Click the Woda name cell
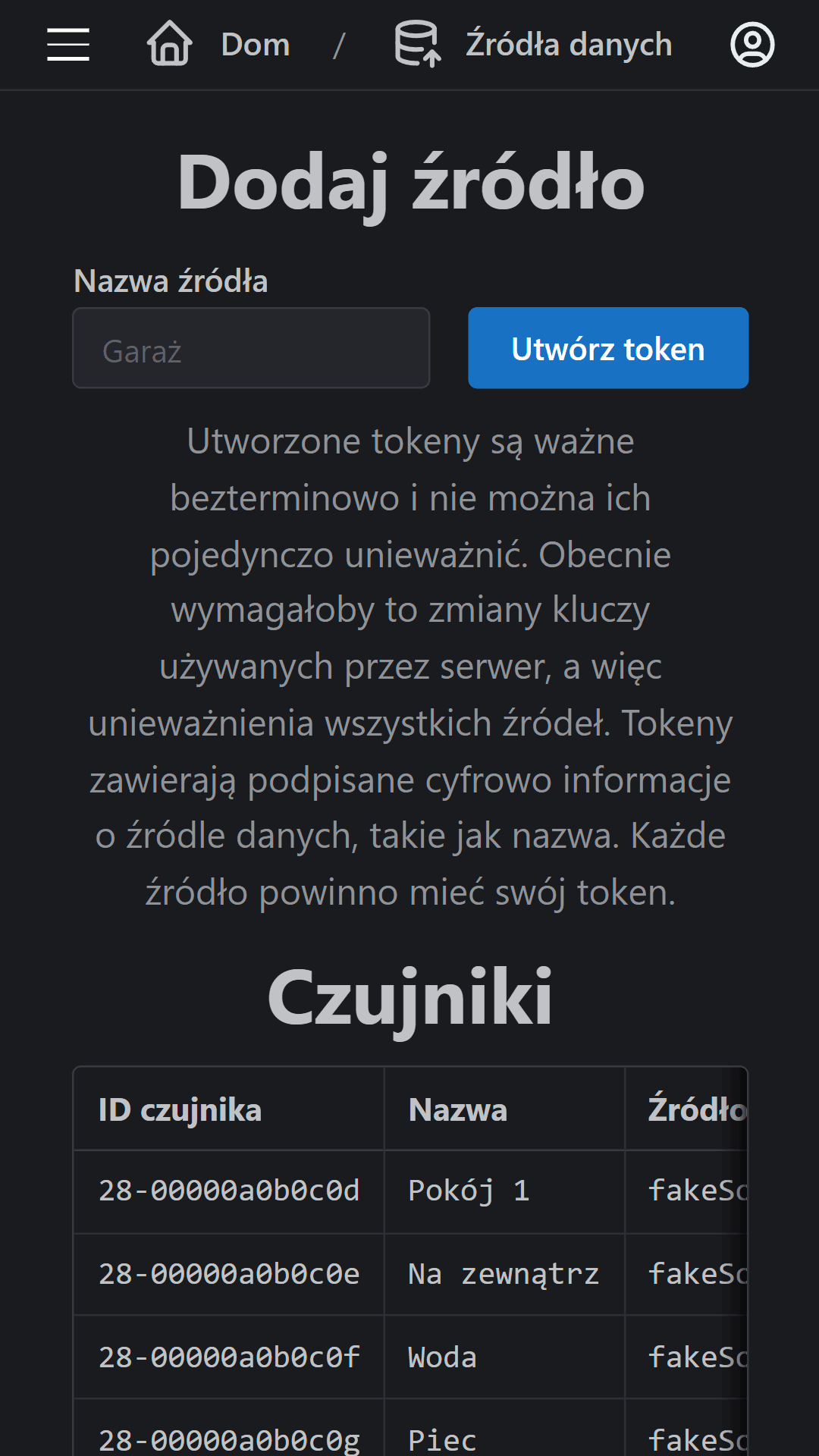This screenshot has width=819, height=1456. point(443,1358)
